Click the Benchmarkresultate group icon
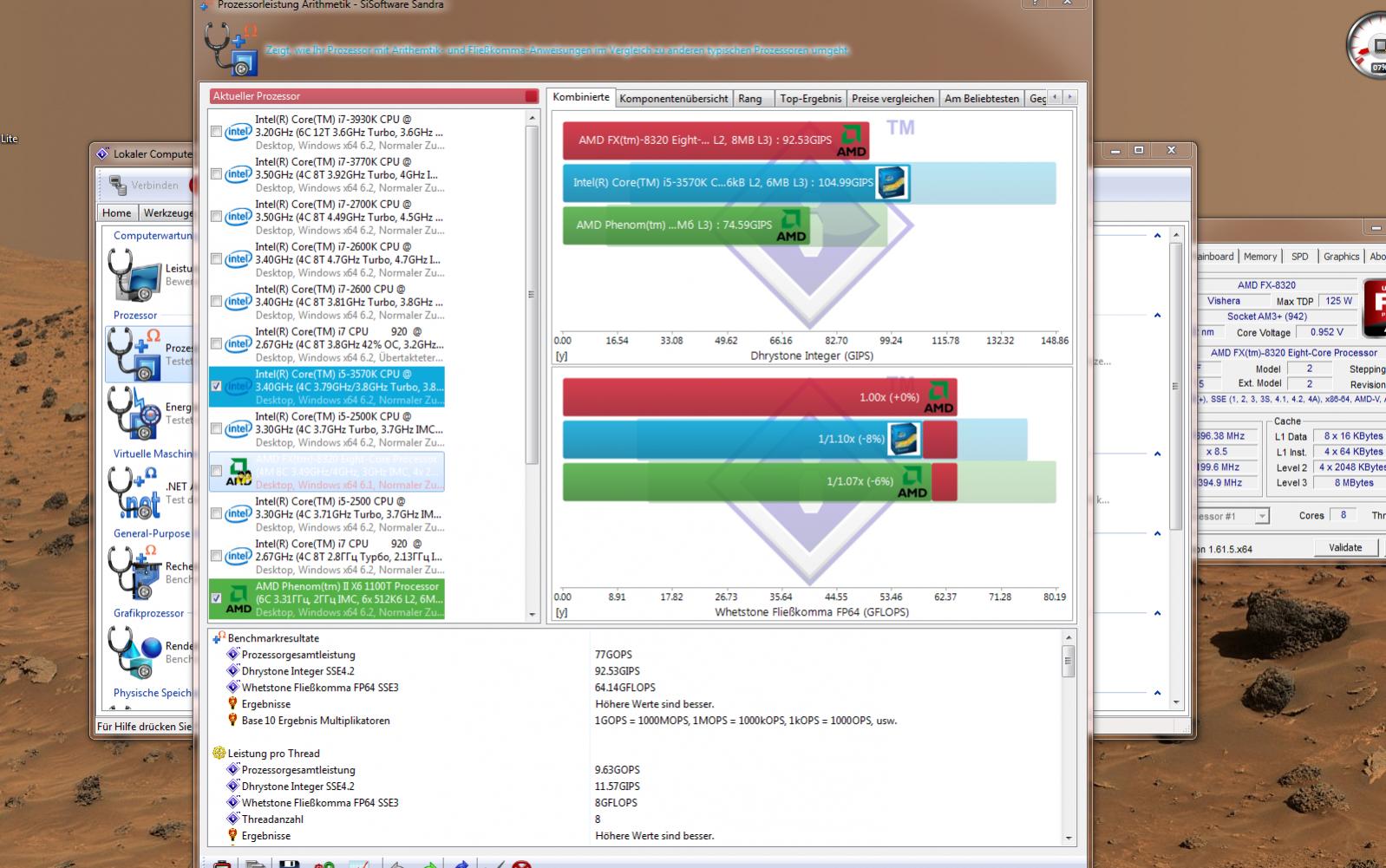This screenshot has height=868, width=1386. (219, 638)
